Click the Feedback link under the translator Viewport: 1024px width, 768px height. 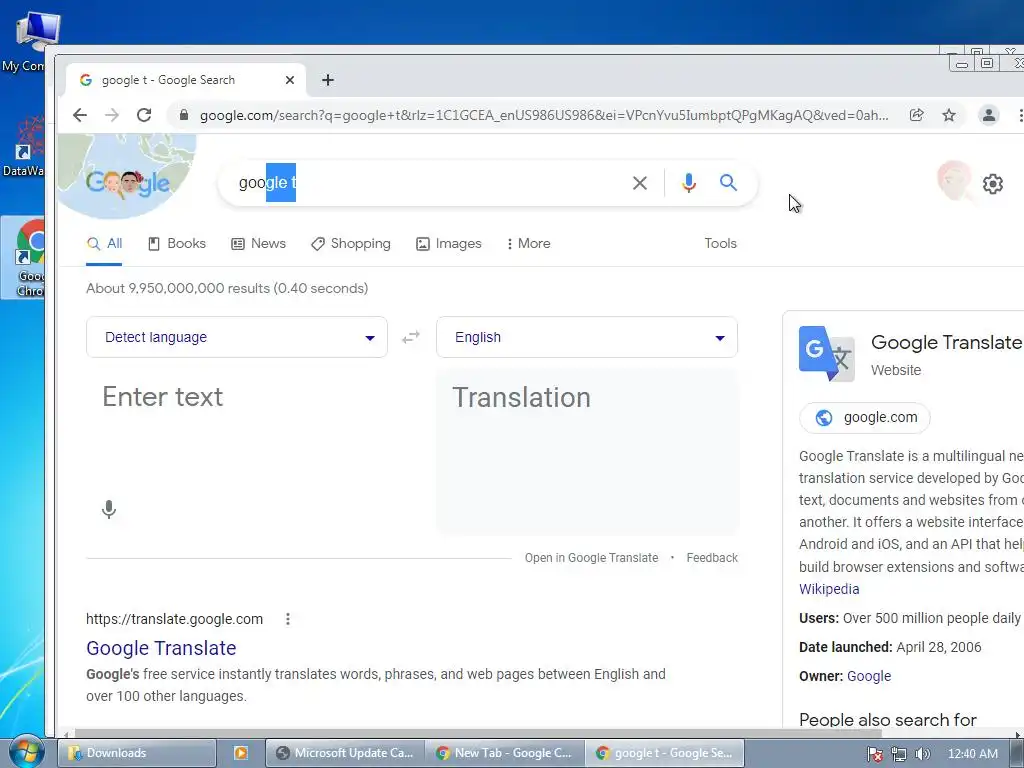click(x=712, y=558)
